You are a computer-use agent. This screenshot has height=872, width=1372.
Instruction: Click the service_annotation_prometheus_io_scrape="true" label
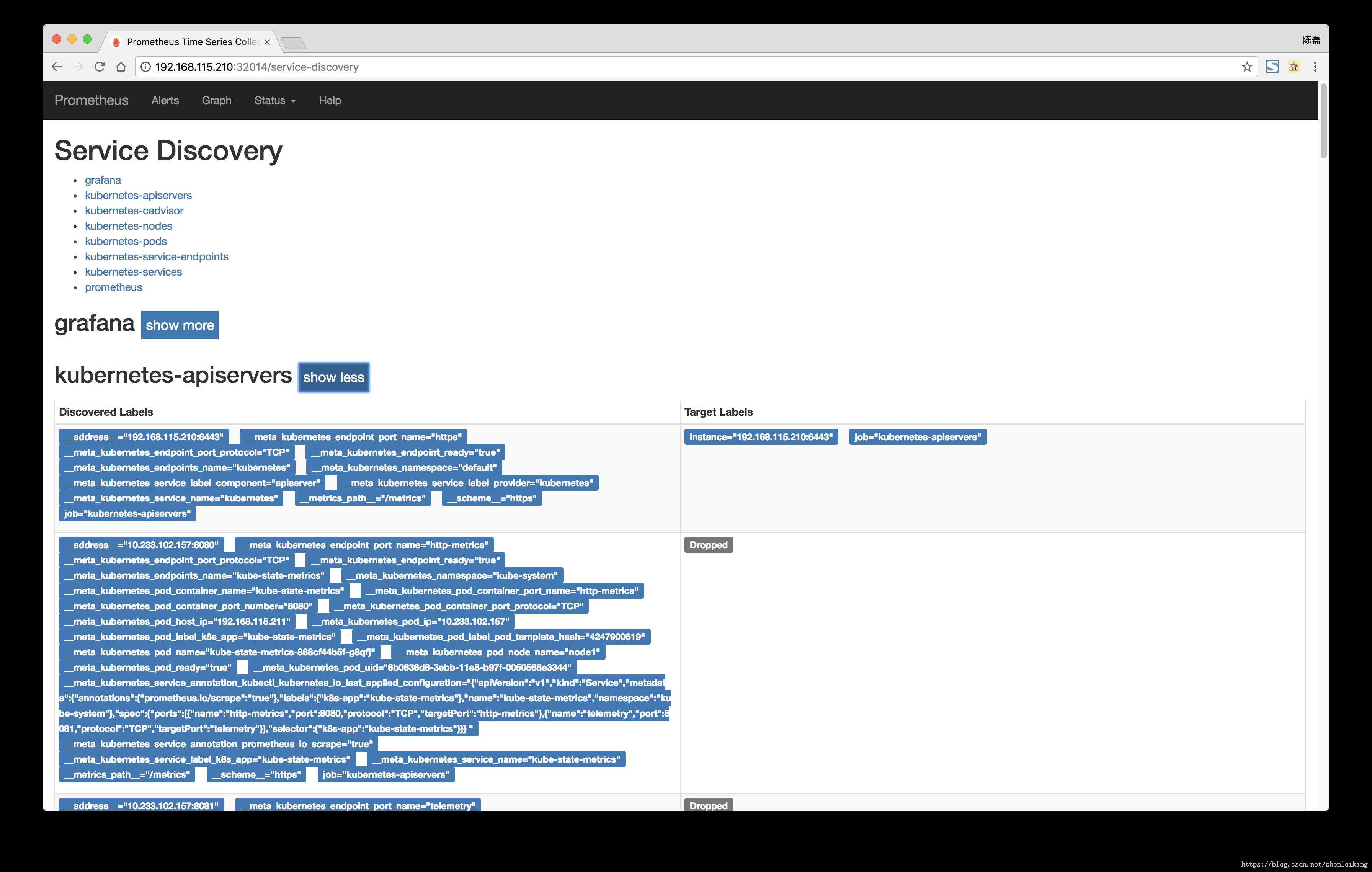(x=218, y=745)
